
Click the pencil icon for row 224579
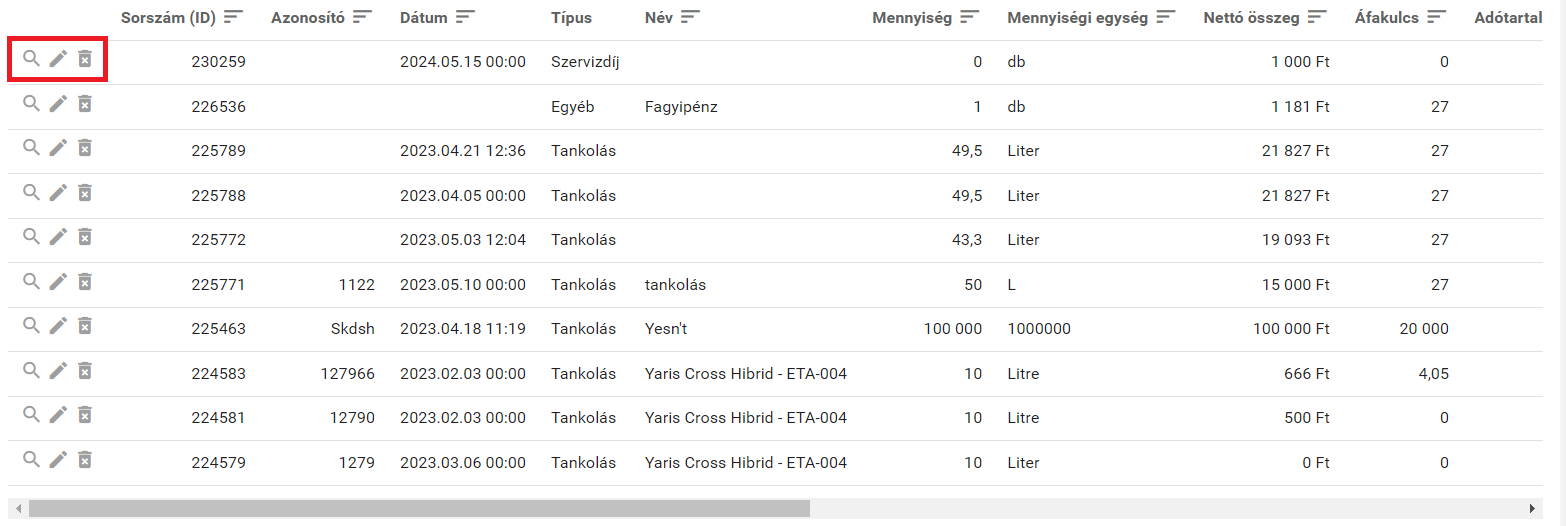58,459
